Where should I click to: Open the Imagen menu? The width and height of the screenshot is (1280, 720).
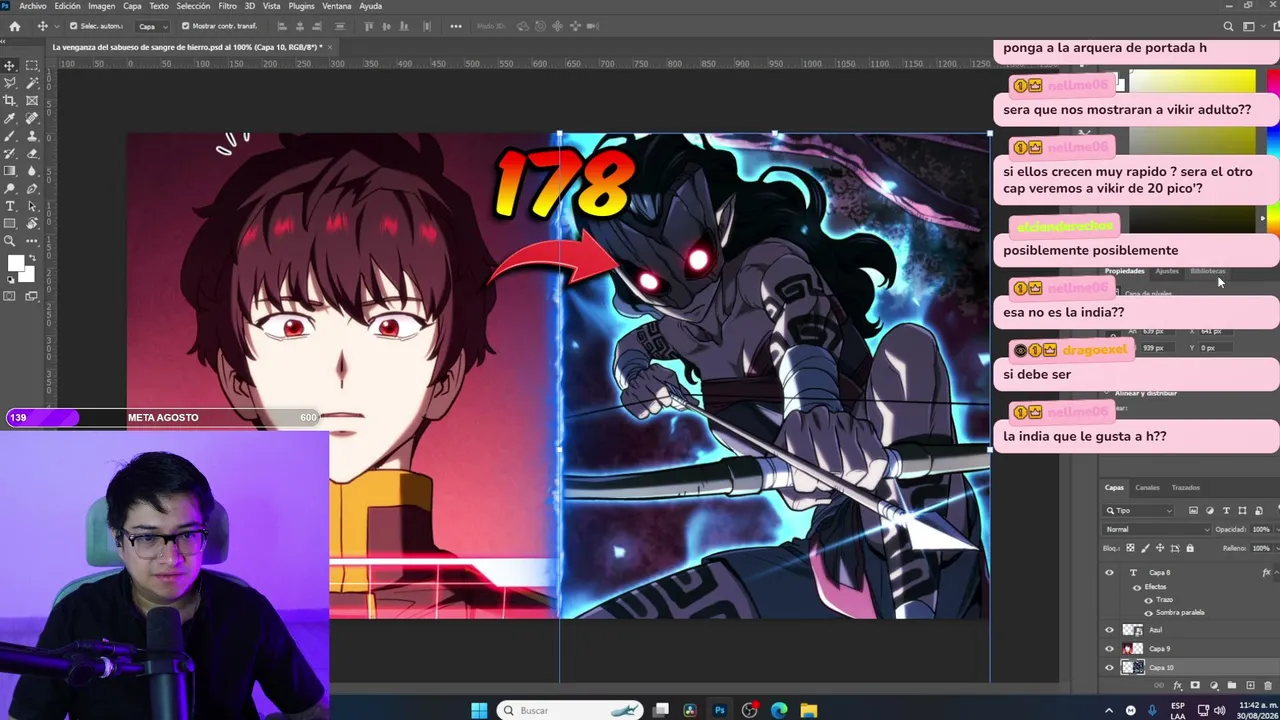pyautogui.click(x=101, y=6)
